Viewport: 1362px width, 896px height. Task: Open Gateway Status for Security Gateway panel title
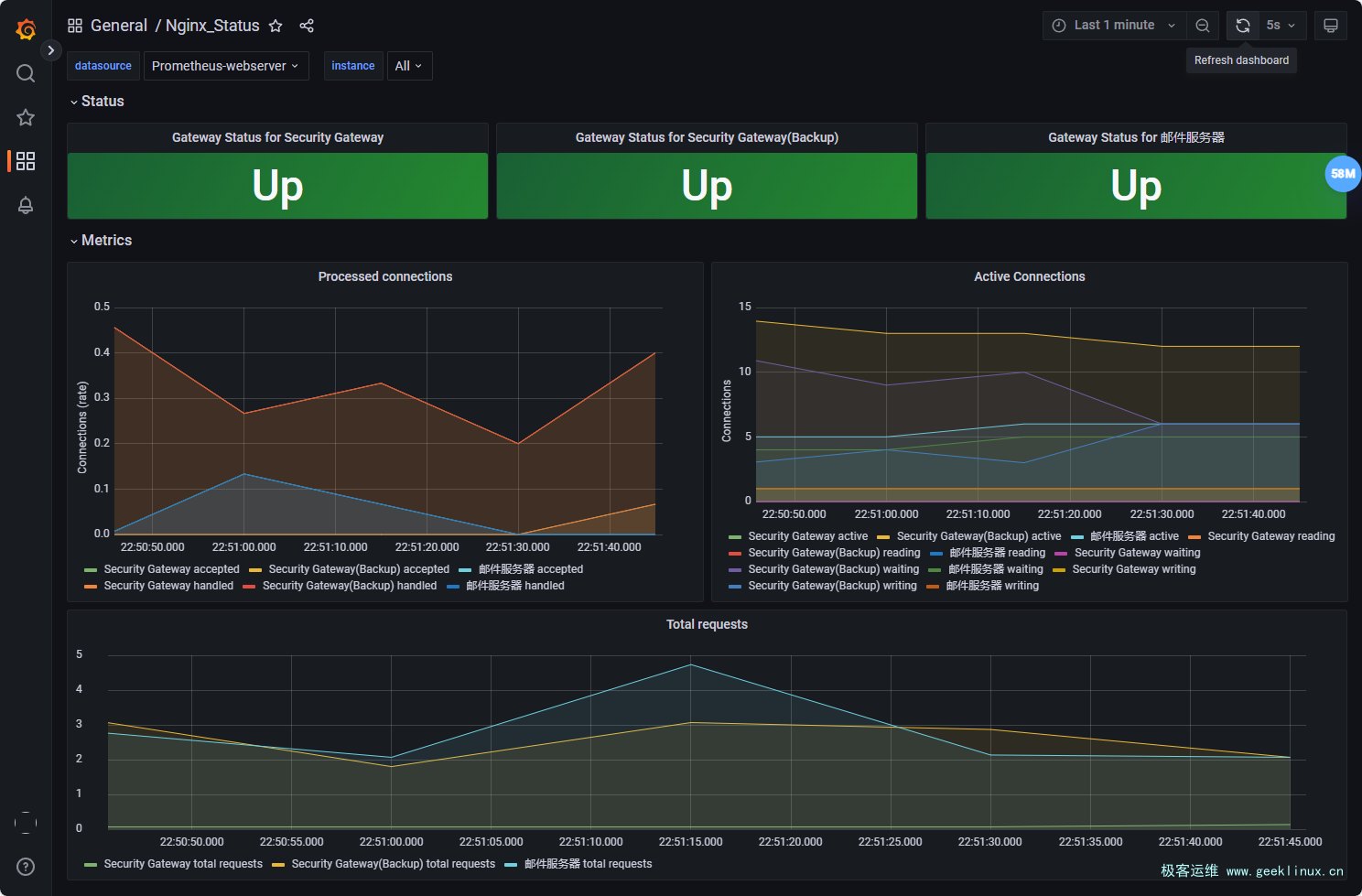tap(277, 137)
